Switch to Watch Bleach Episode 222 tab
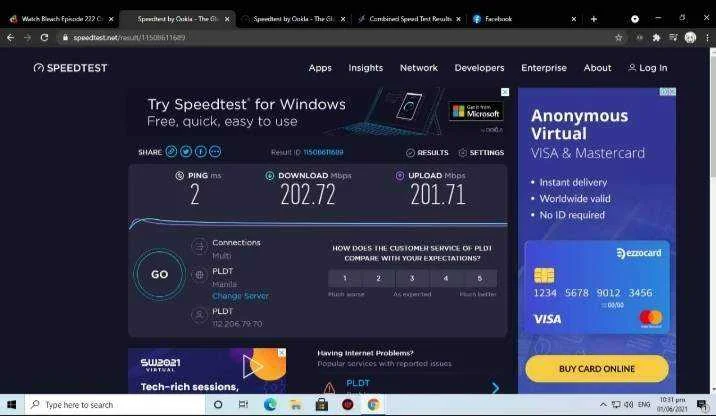716x416 pixels. click(59, 19)
